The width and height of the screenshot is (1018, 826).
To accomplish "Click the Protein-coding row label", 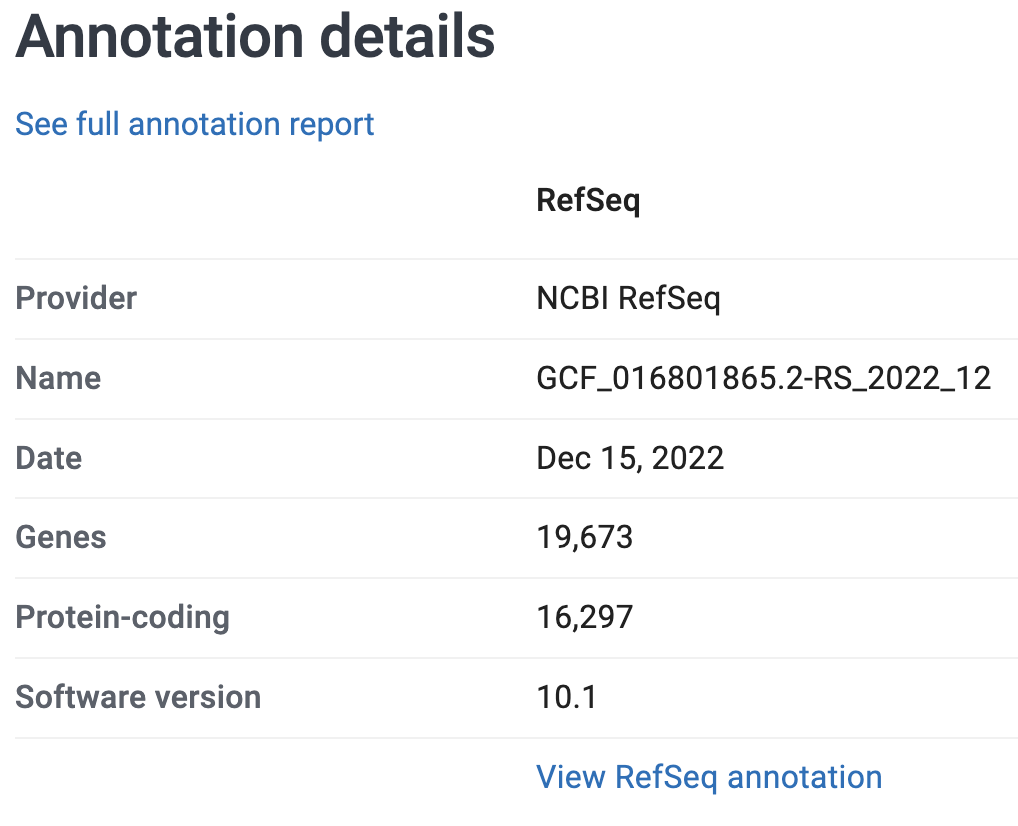I will tap(122, 617).
